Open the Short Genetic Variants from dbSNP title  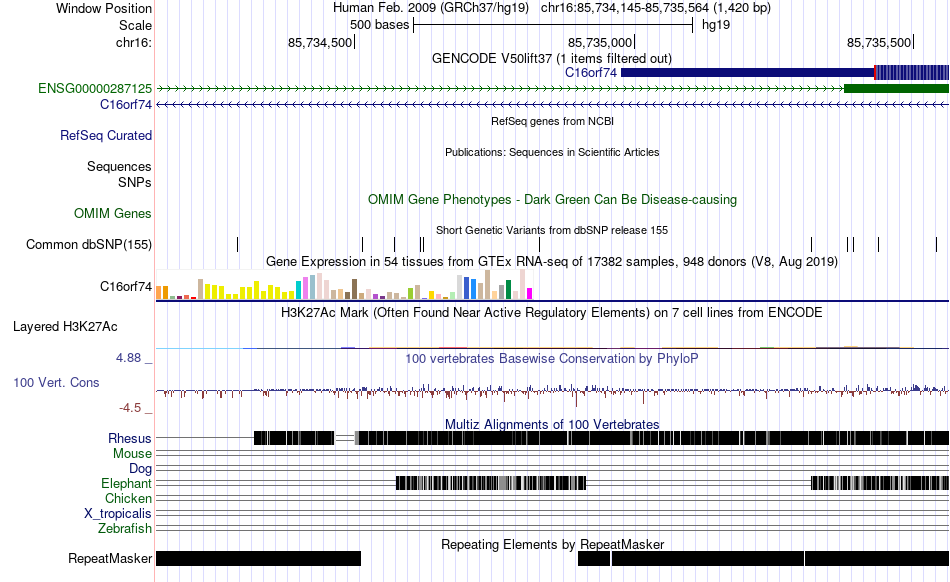coord(551,230)
